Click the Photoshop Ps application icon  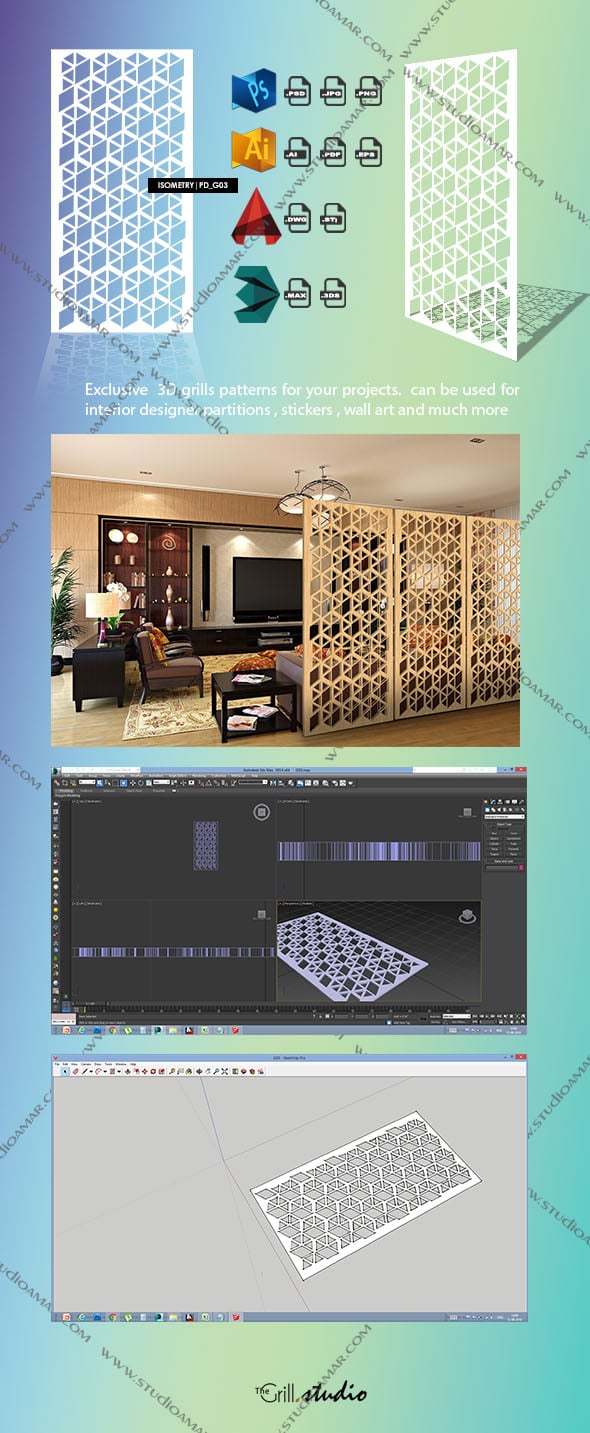coord(253,90)
